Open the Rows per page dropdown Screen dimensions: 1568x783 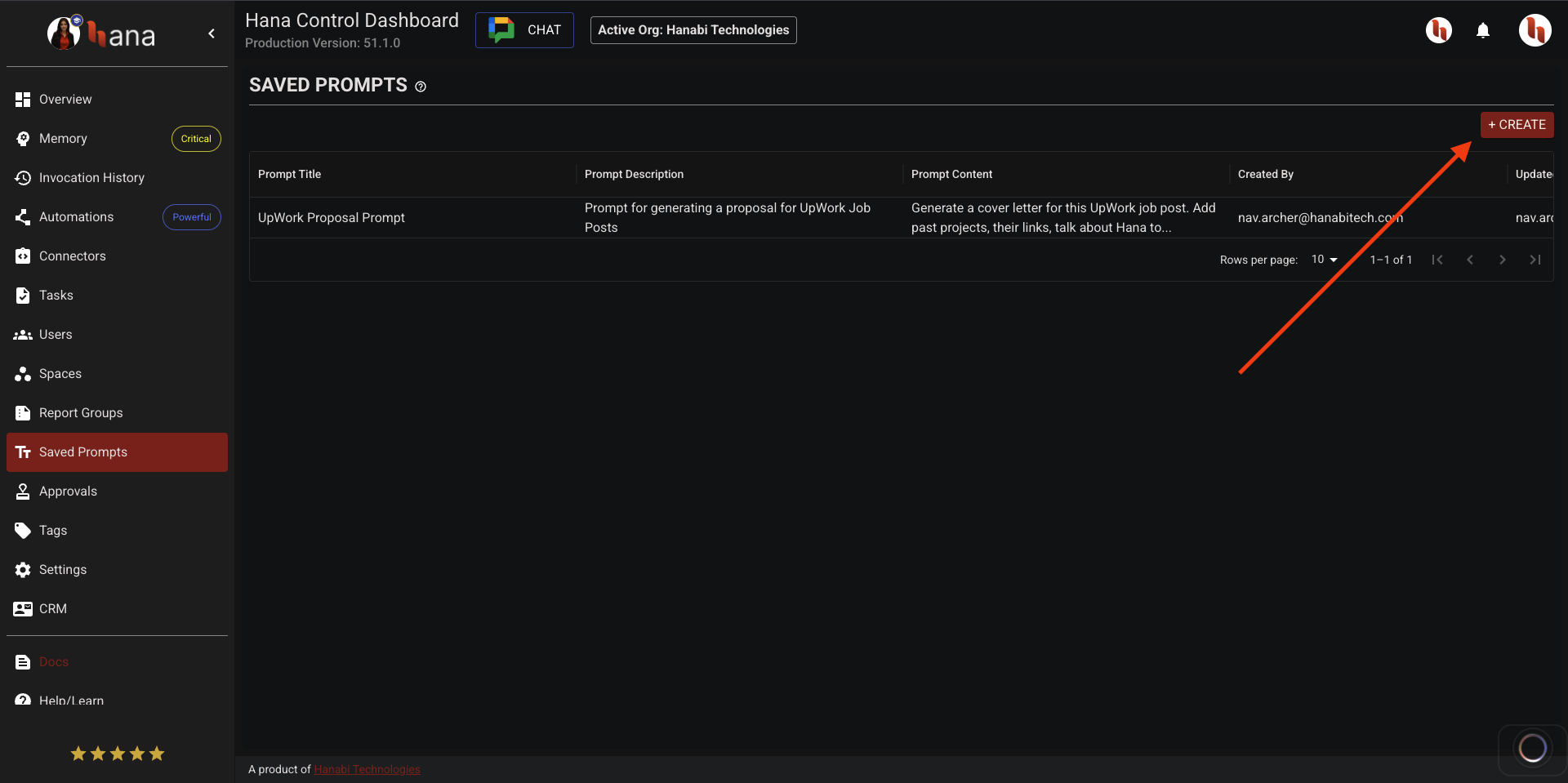click(x=1324, y=260)
